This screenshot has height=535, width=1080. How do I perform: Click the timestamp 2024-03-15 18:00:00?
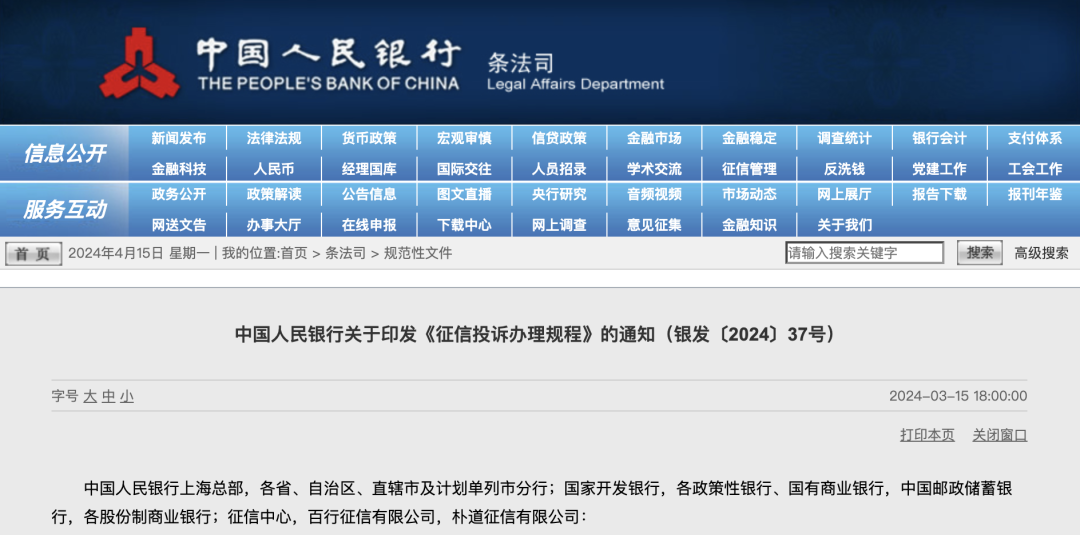click(x=958, y=397)
